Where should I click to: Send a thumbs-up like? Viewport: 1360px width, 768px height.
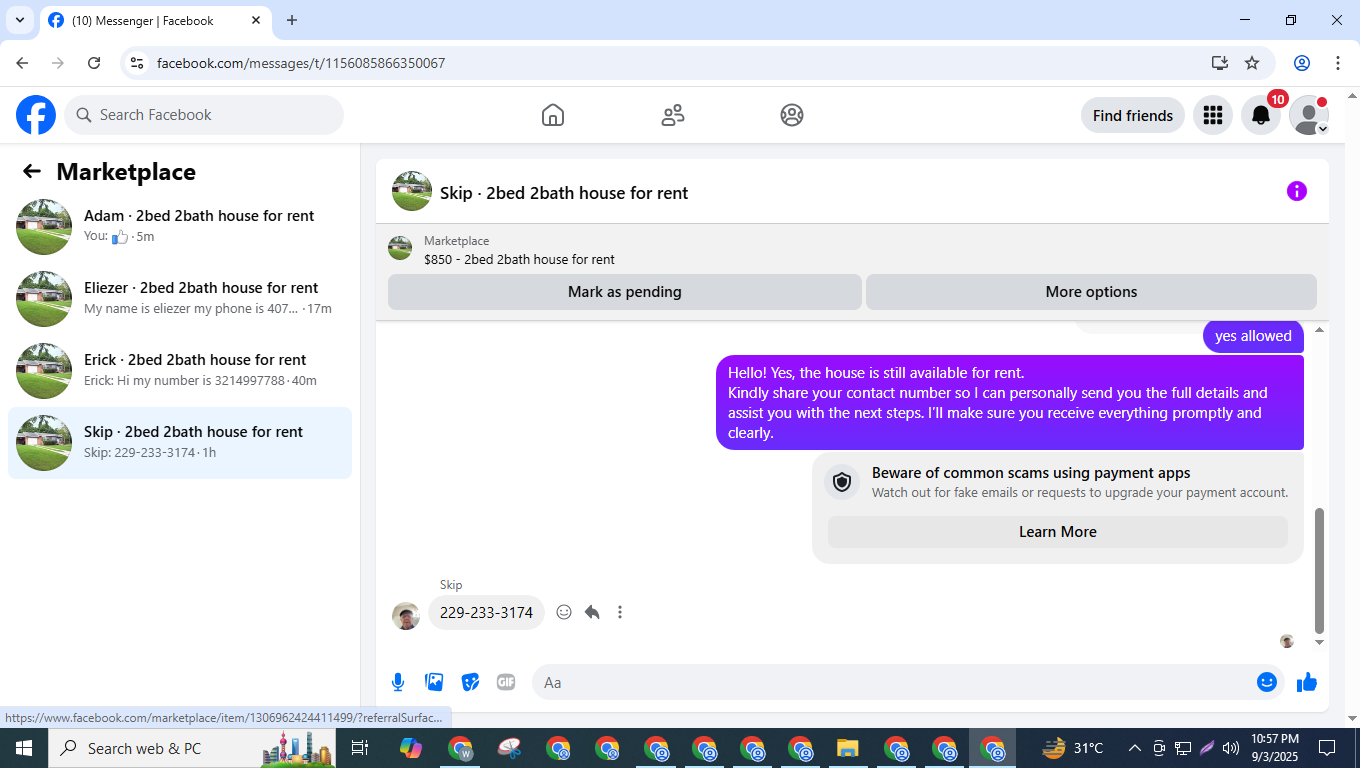[x=1307, y=682]
